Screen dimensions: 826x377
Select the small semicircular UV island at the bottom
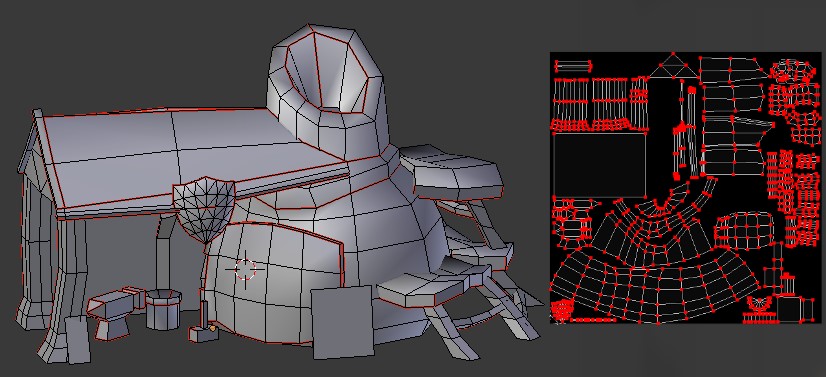coord(759,304)
